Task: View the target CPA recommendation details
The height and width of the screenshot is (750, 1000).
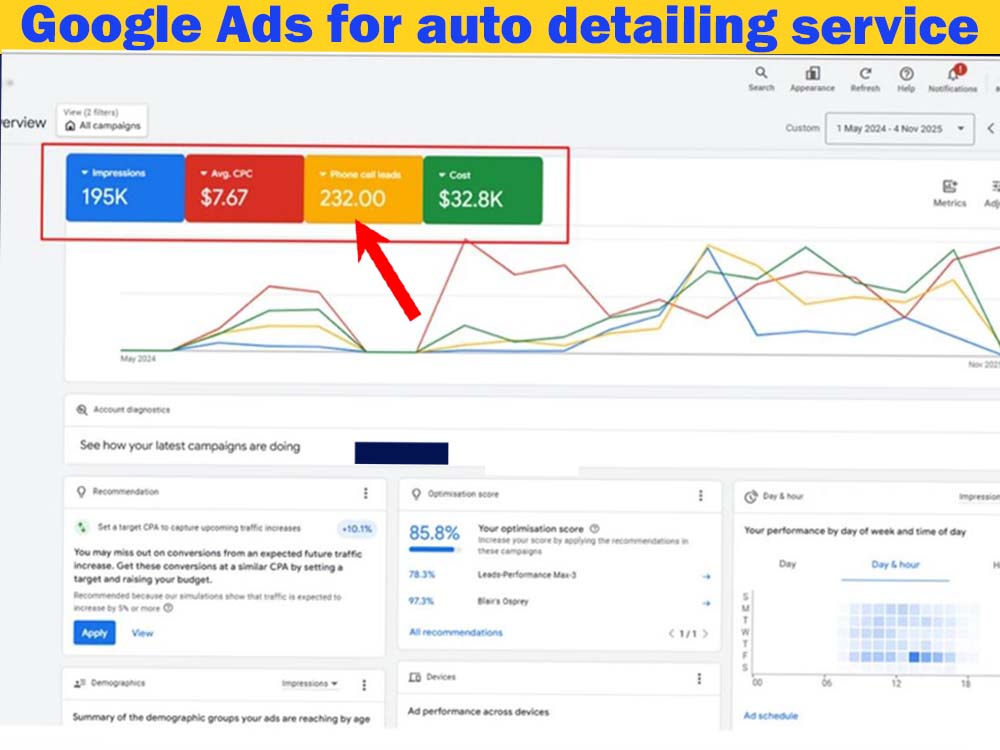Action: (x=142, y=633)
